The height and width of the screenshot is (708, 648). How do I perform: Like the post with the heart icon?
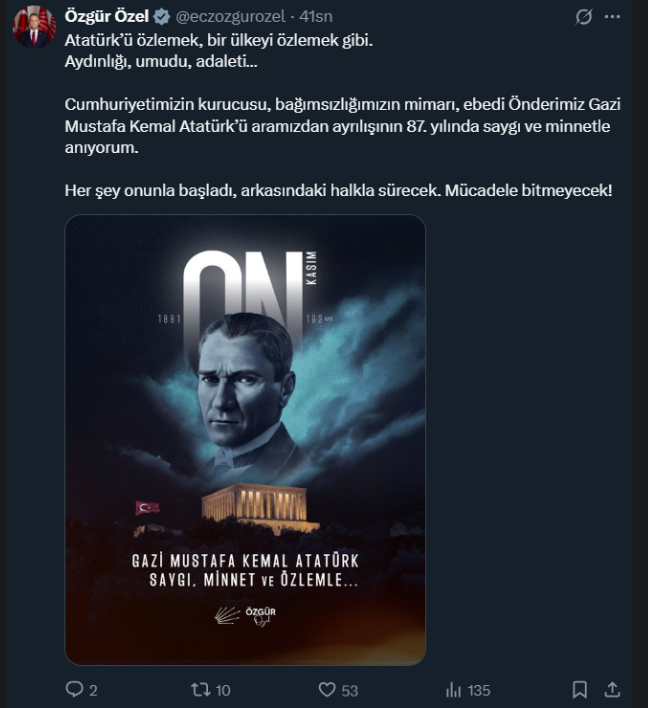[327, 689]
